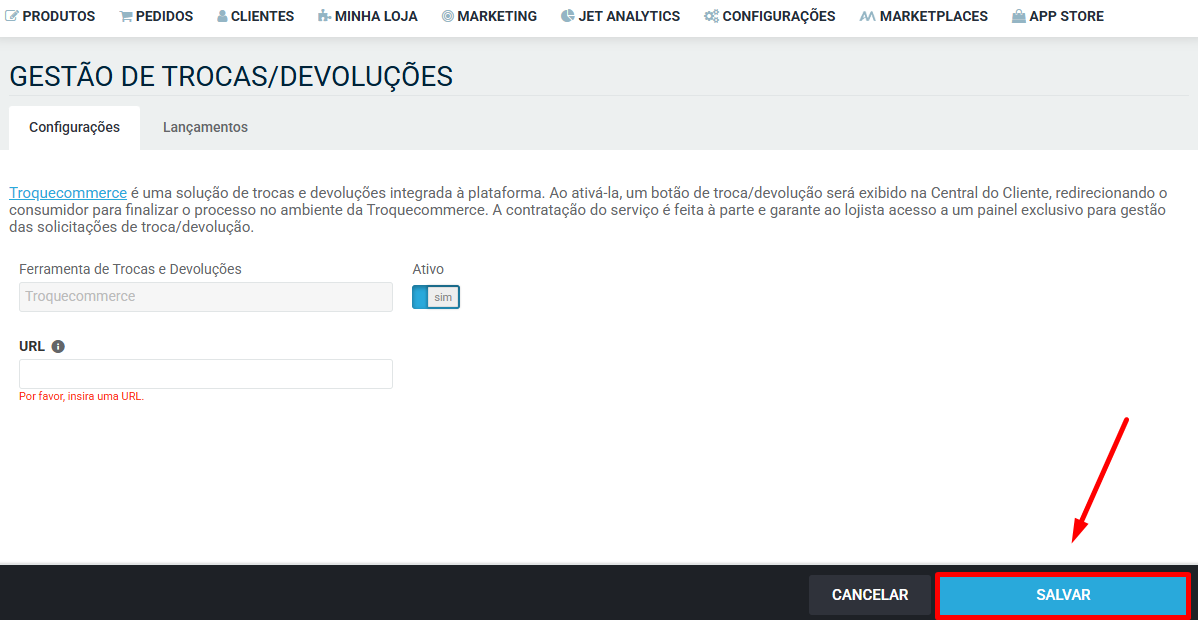Focus the URL input field

click(206, 374)
